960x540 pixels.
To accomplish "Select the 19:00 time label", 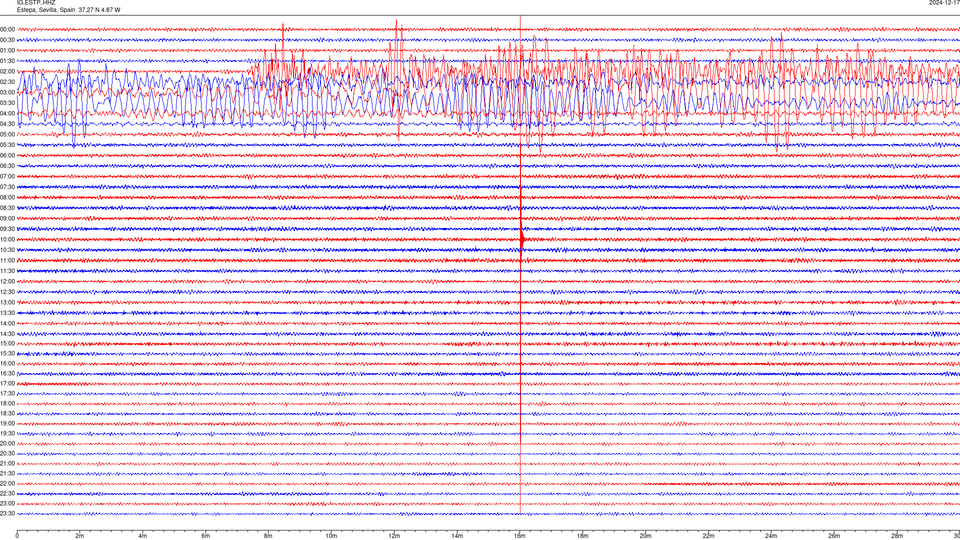I will (7, 423).
